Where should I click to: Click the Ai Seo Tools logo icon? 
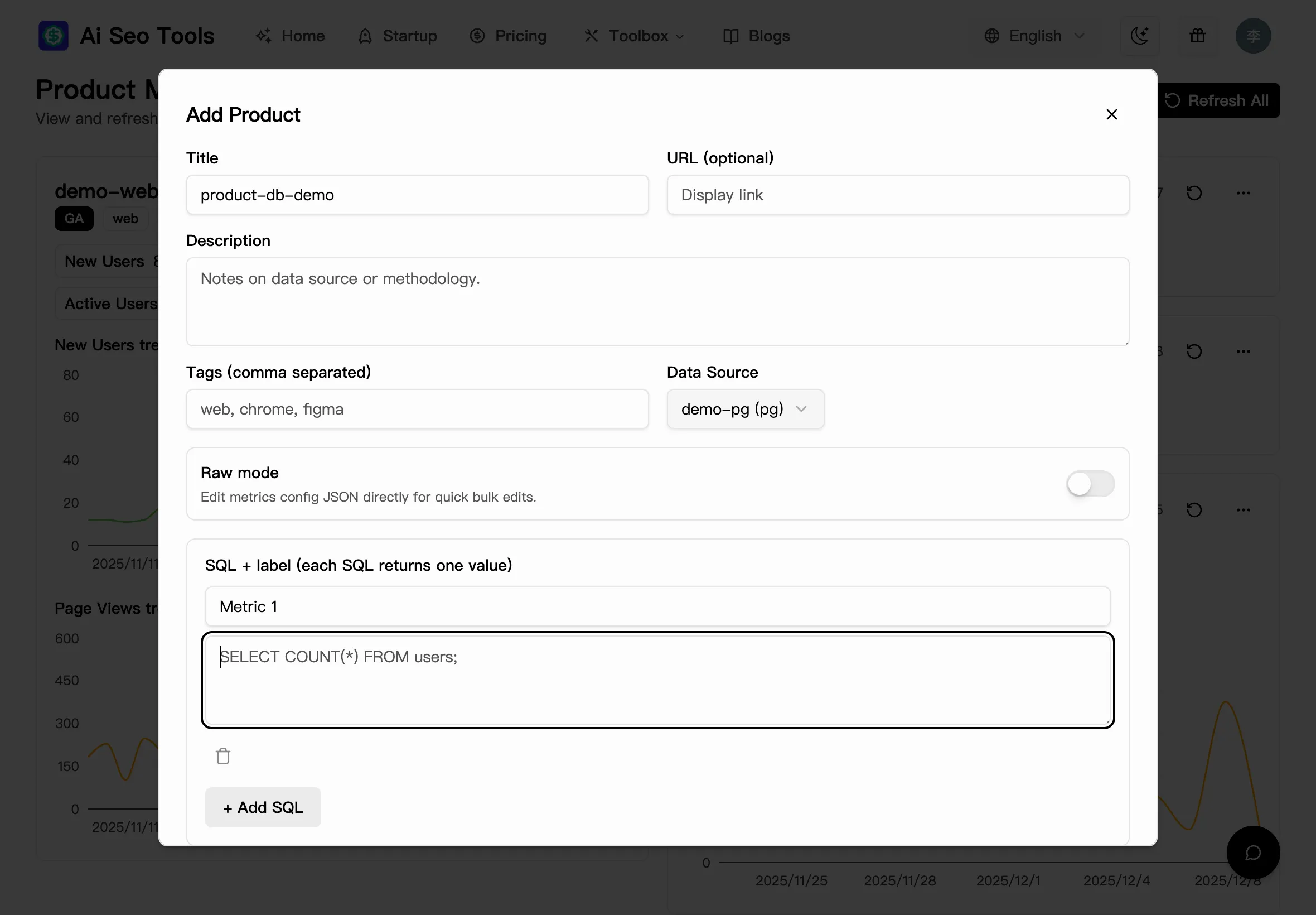[53, 36]
